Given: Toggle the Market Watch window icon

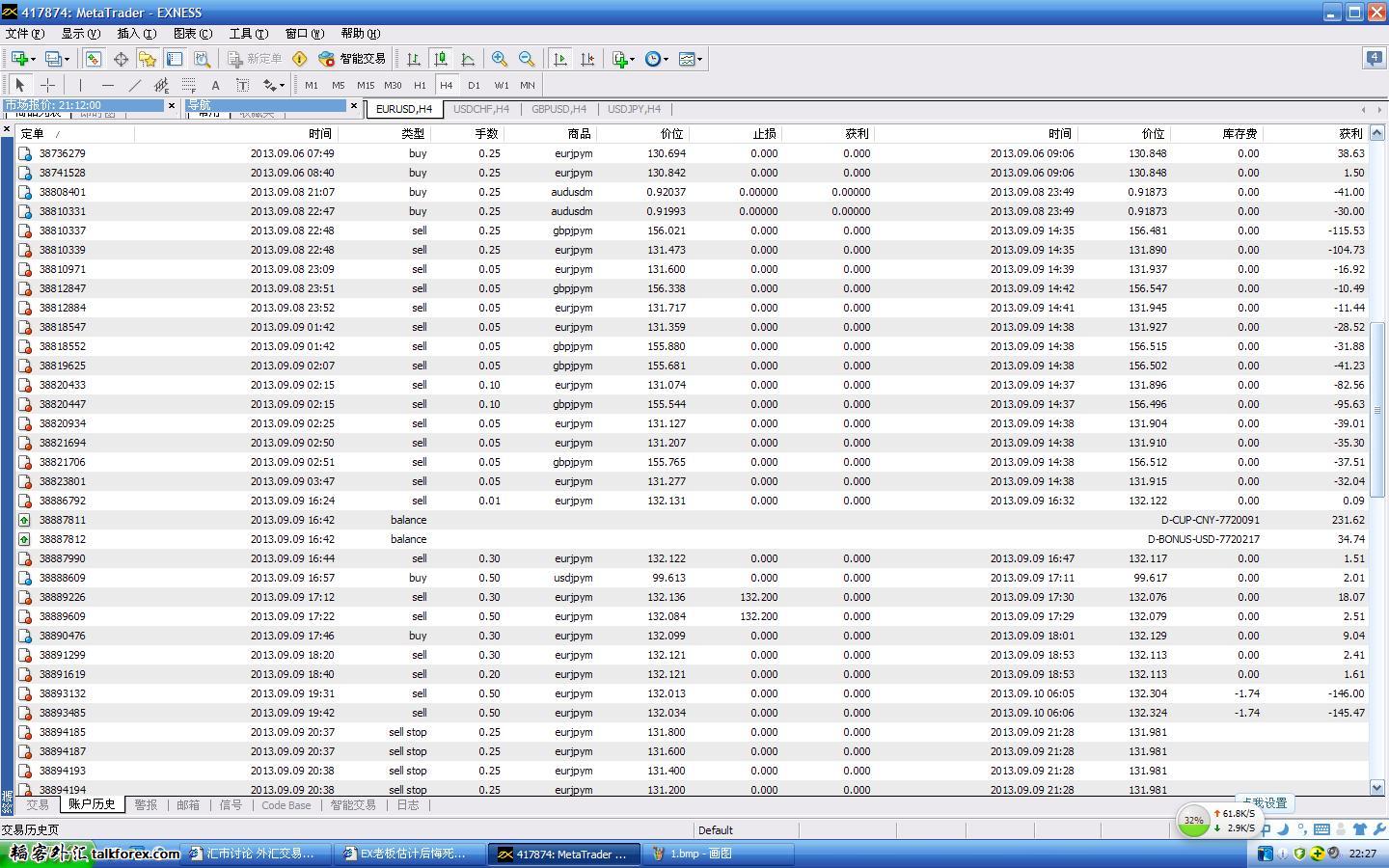Looking at the screenshot, I should coord(93,59).
